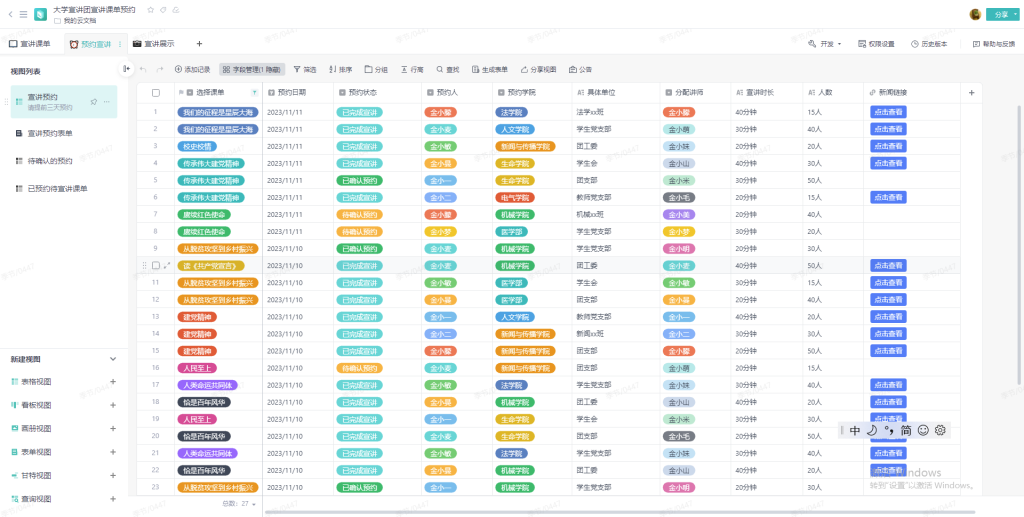Viewport: 1024px width, 517px height.
Task: Tick the select-all checkbox in table header
Action: (x=155, y=93)
